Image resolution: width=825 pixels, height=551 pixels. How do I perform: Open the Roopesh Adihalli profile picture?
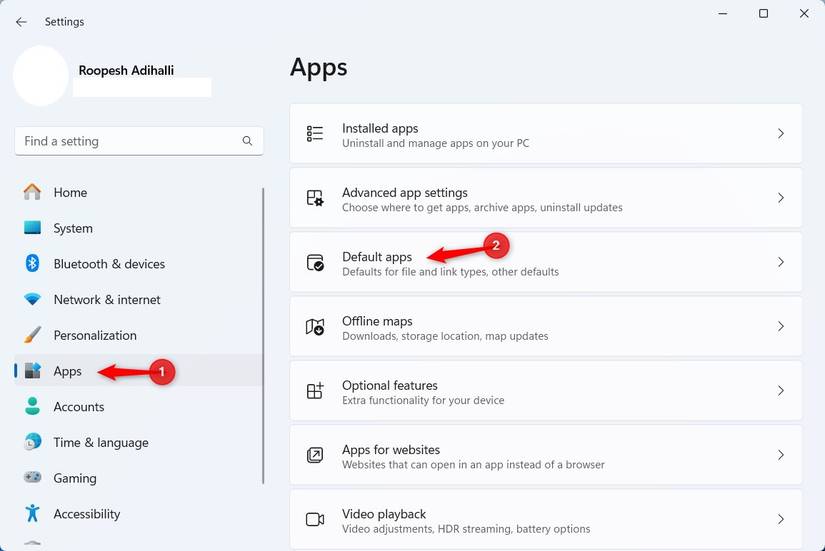tap(41, 76)
